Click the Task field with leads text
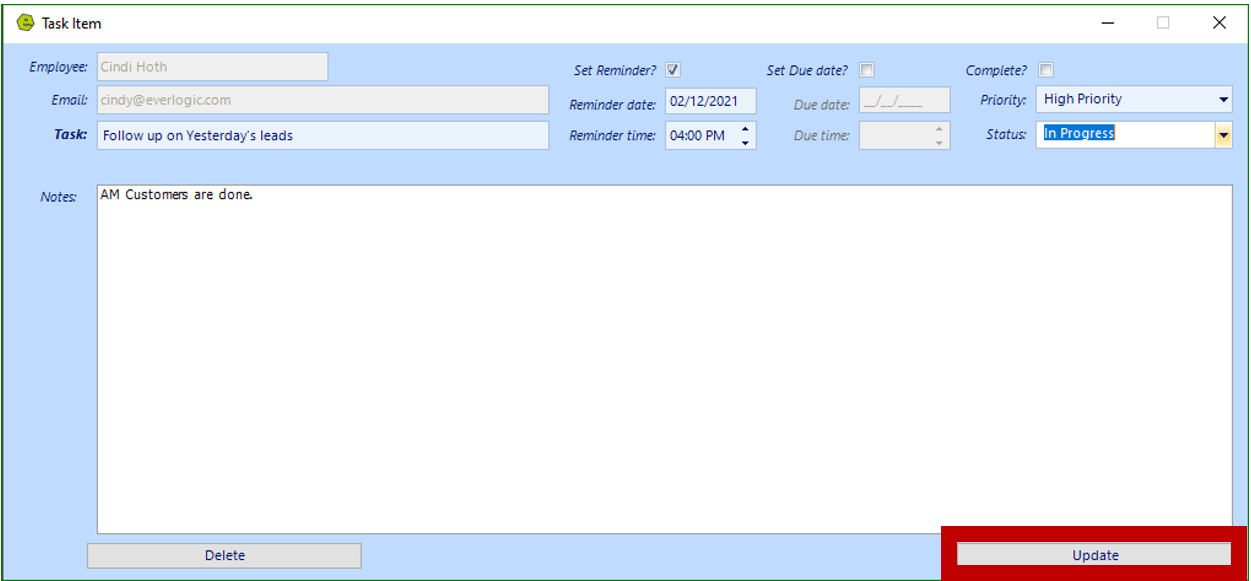 pos(323,135)
